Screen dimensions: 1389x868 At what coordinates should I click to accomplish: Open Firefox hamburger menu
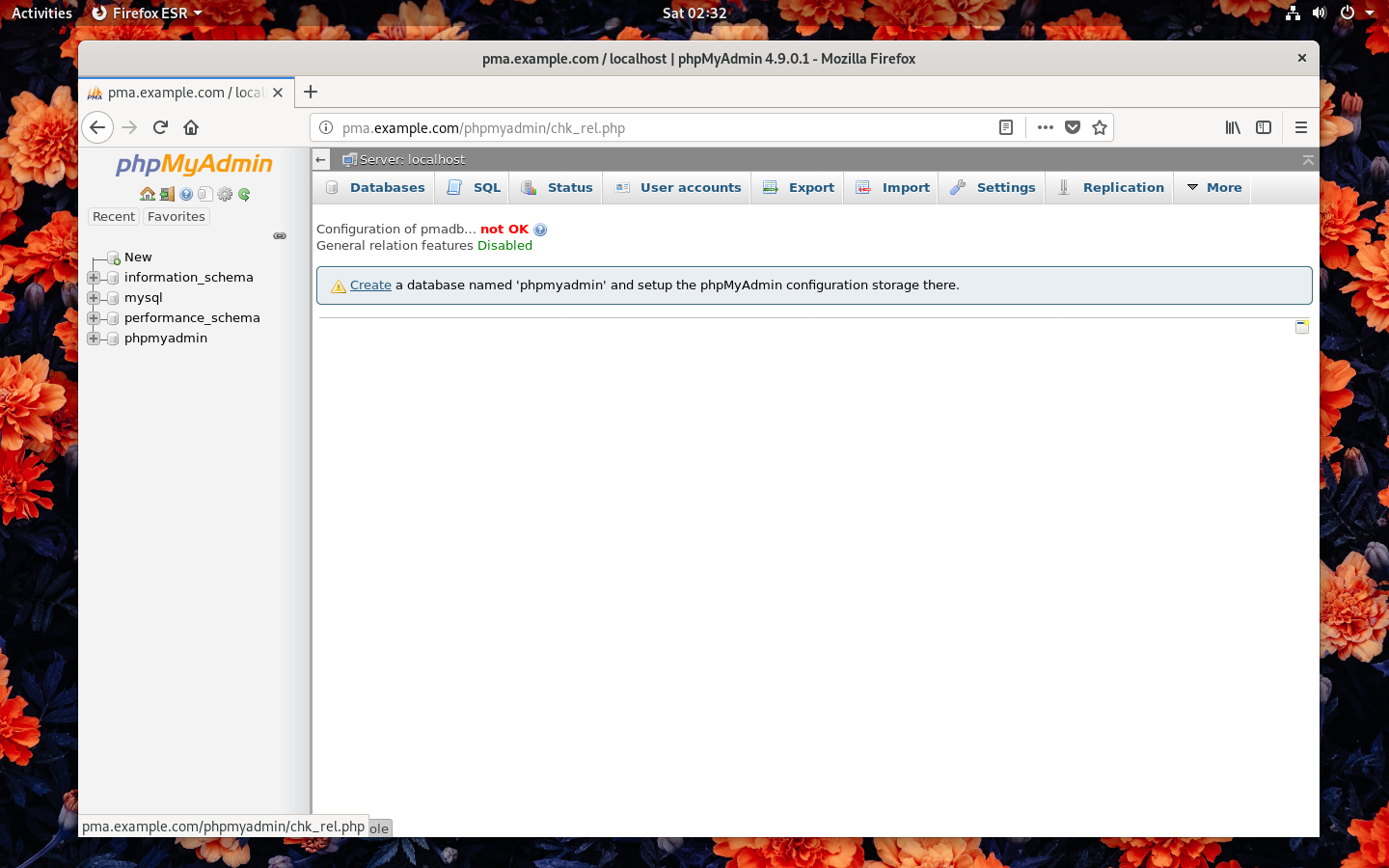coord(1301,127)
